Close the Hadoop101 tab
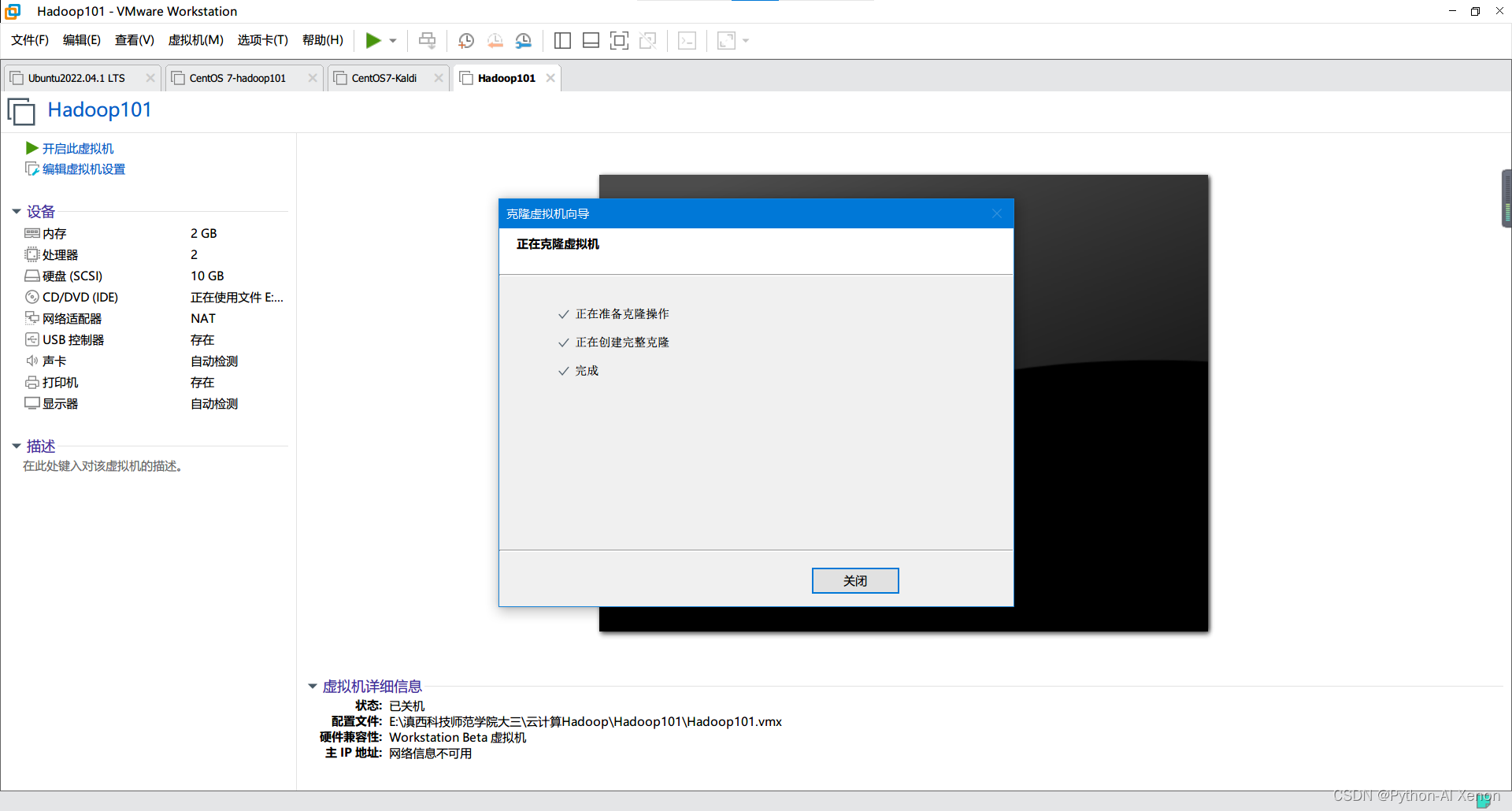Image resolution: width=1512 pixels, height=811 pixels. 550,78
